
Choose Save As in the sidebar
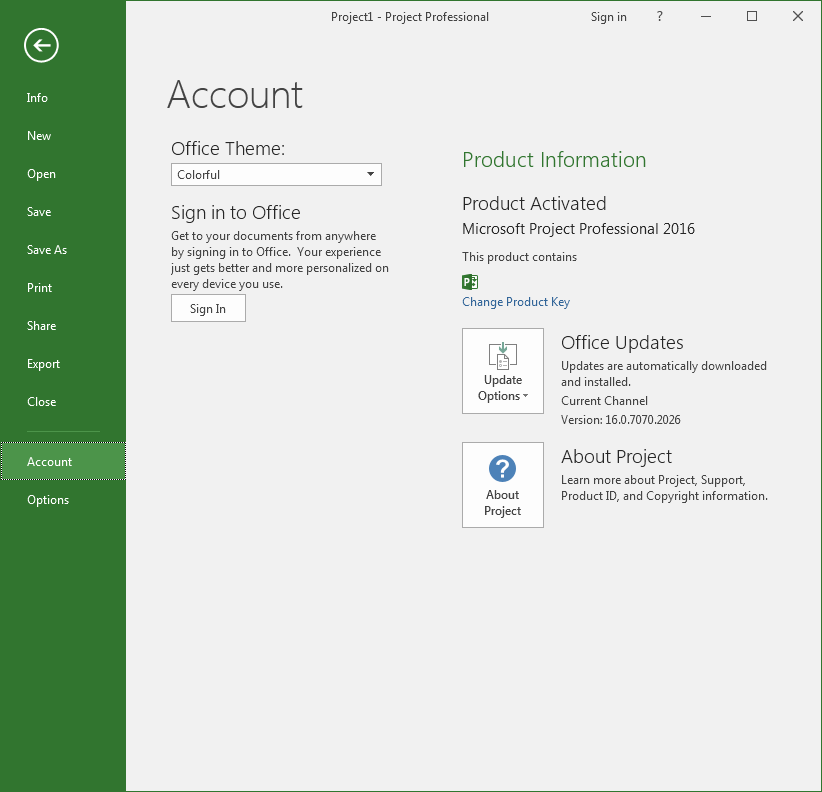[63, 250]
